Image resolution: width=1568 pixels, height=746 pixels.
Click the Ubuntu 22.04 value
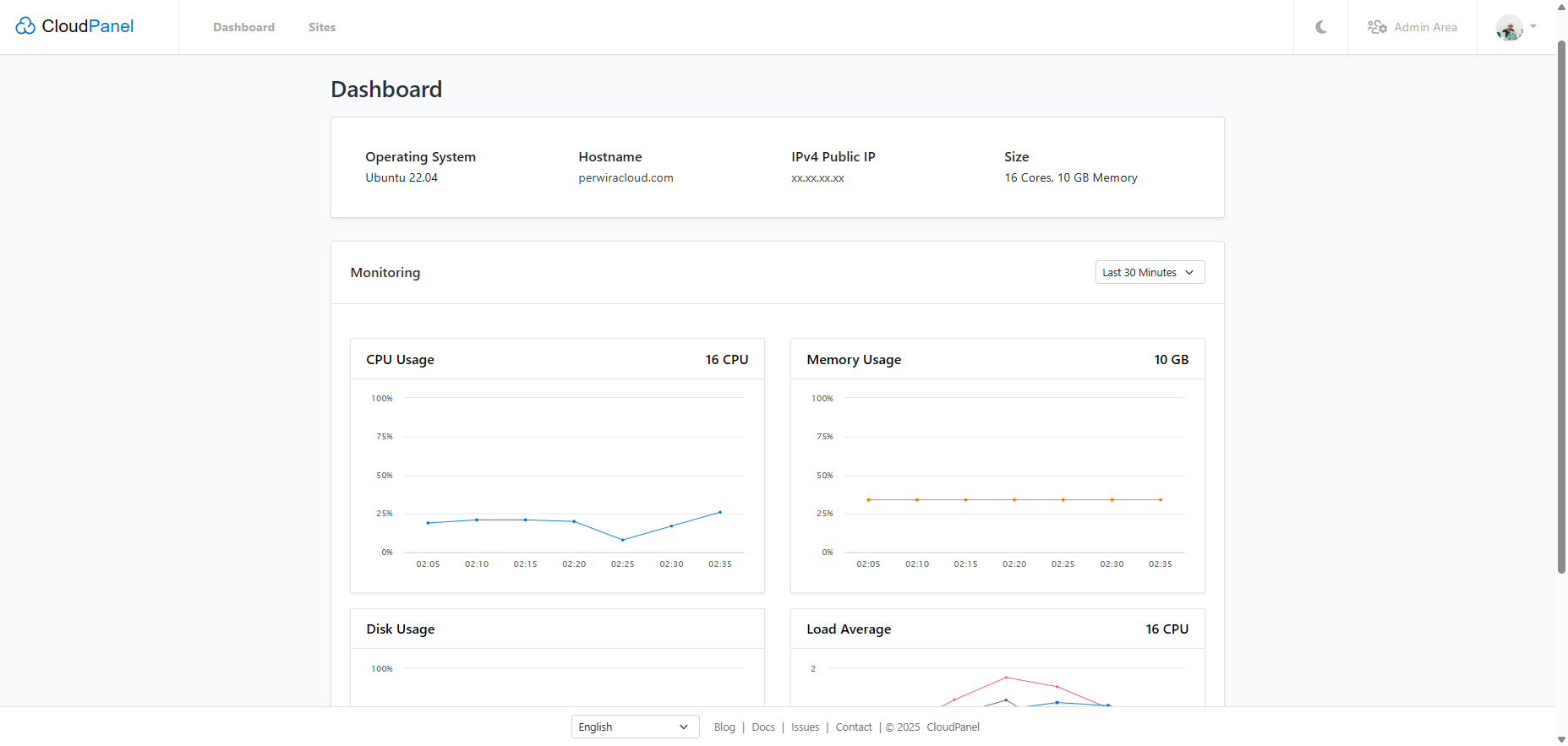click(402, 177)
